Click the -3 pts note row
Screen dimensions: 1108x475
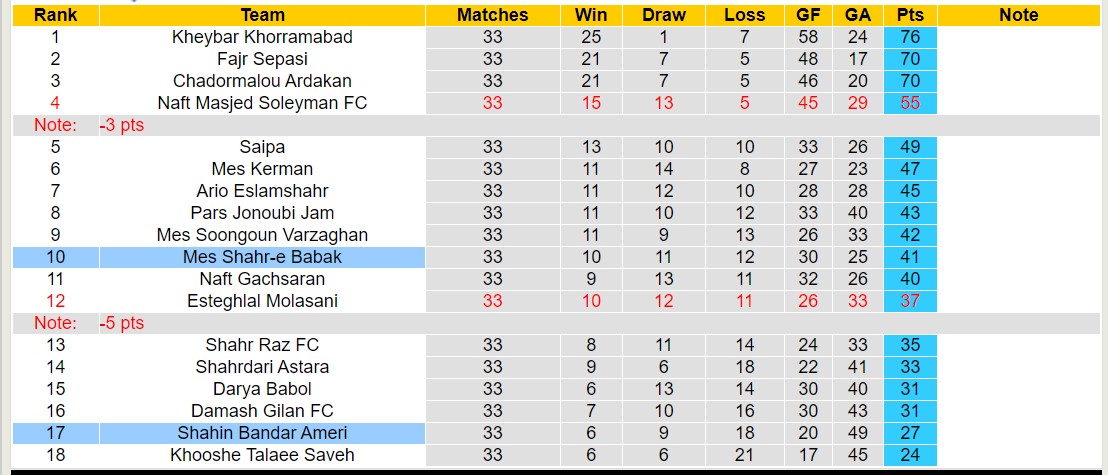(122, 125)
